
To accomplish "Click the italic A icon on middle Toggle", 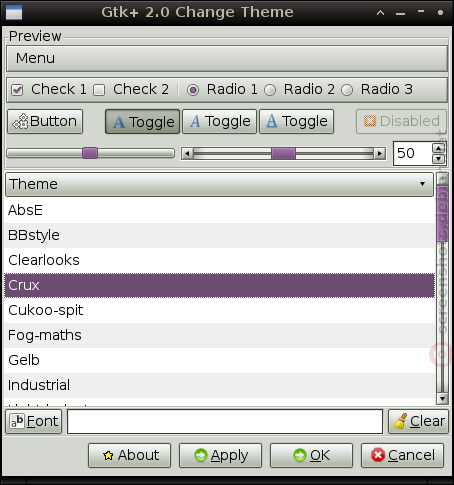I will [x=196, y=121].
